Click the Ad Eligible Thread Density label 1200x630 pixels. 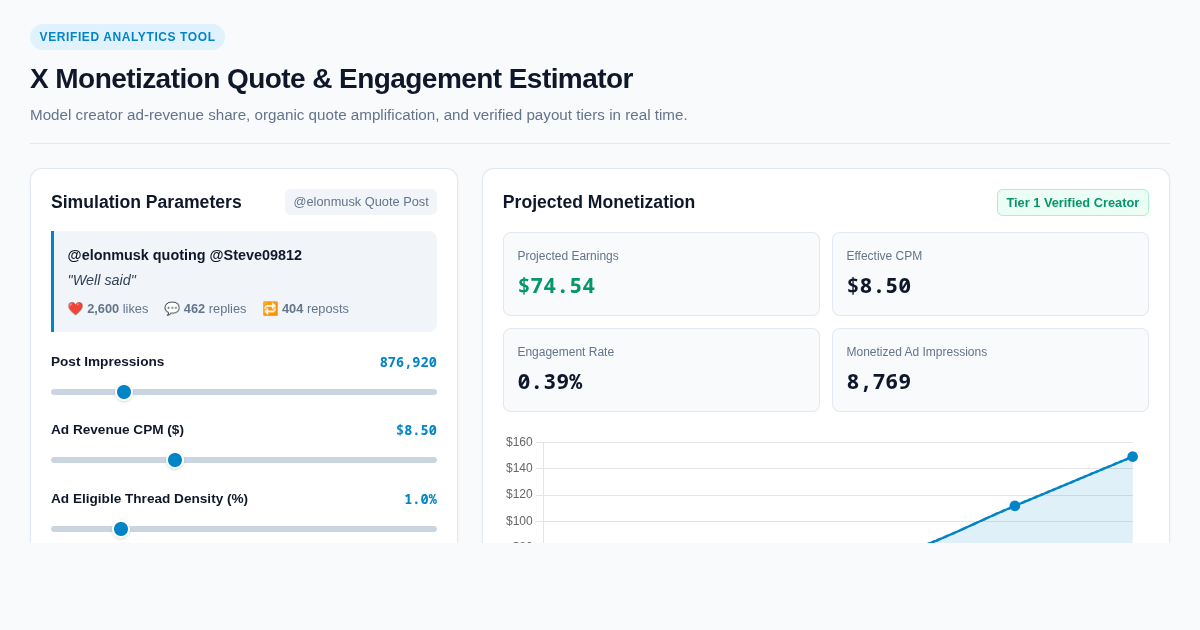coord(150,499)
